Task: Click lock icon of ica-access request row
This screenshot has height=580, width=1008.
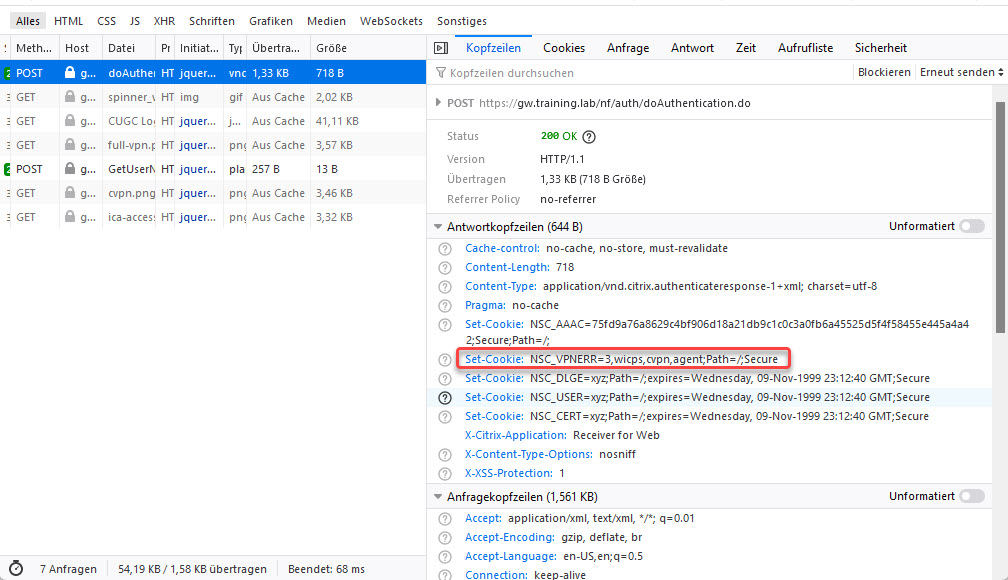Action: (70, 217)
